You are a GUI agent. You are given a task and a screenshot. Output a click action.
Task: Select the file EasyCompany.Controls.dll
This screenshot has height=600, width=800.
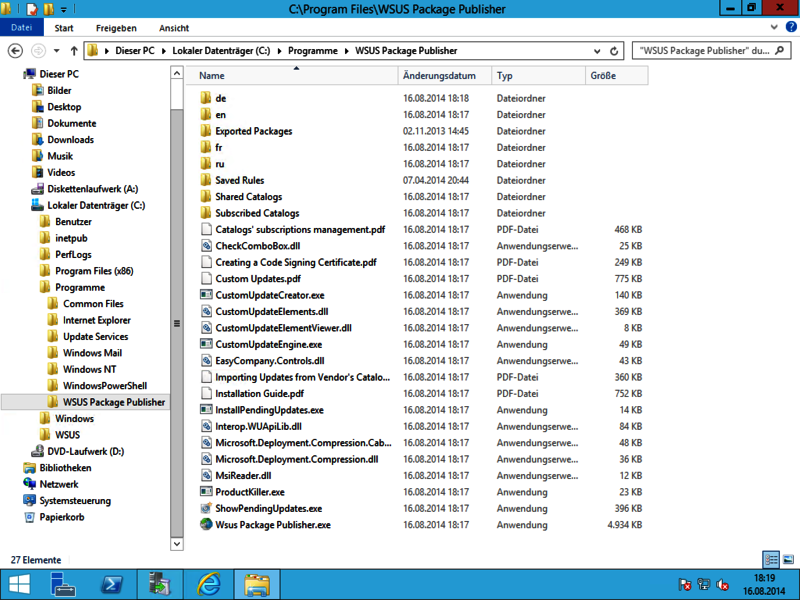269,361
